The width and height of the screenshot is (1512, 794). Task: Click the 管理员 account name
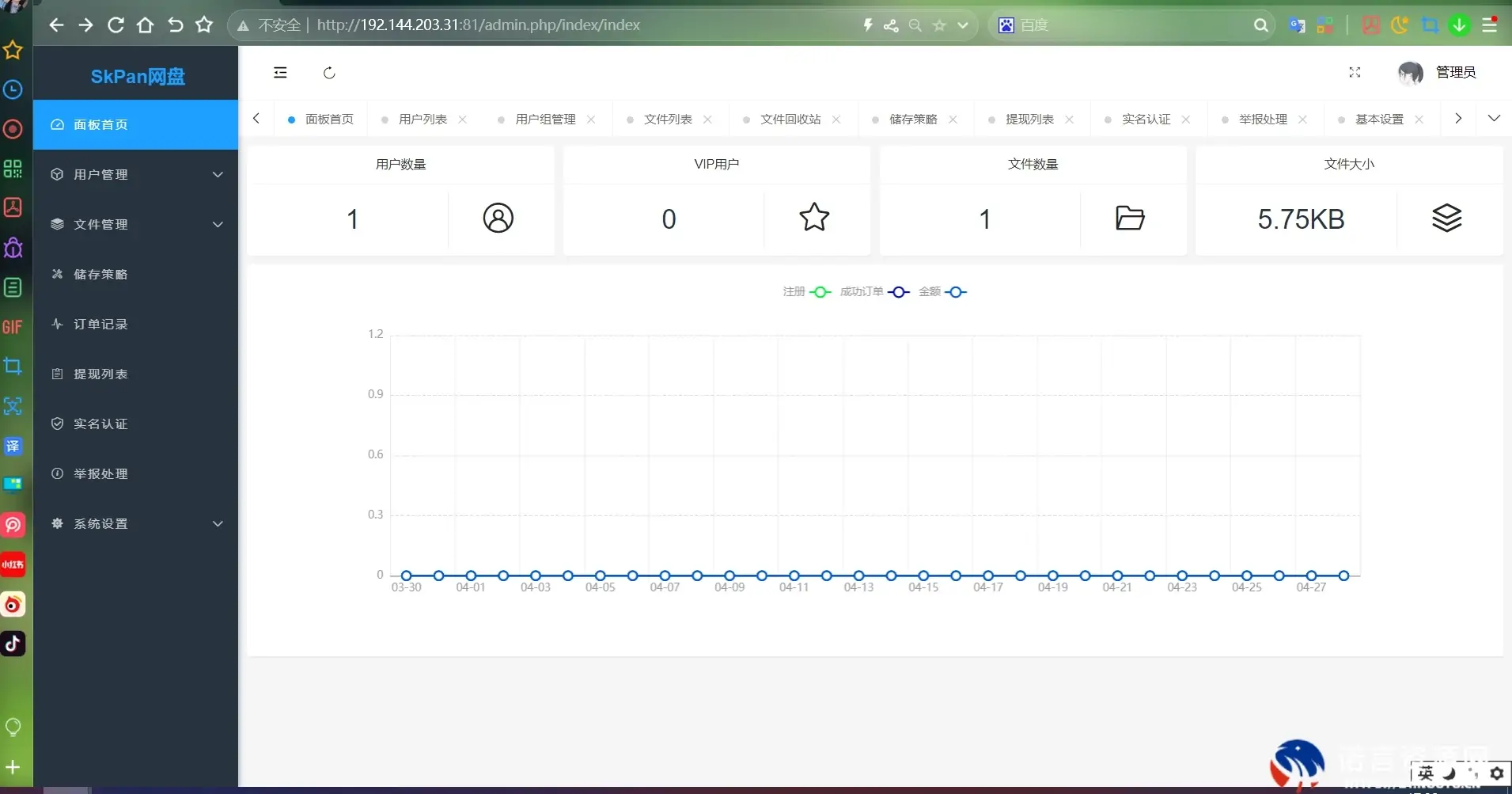pyautogui.click(x=1455, y=73)
